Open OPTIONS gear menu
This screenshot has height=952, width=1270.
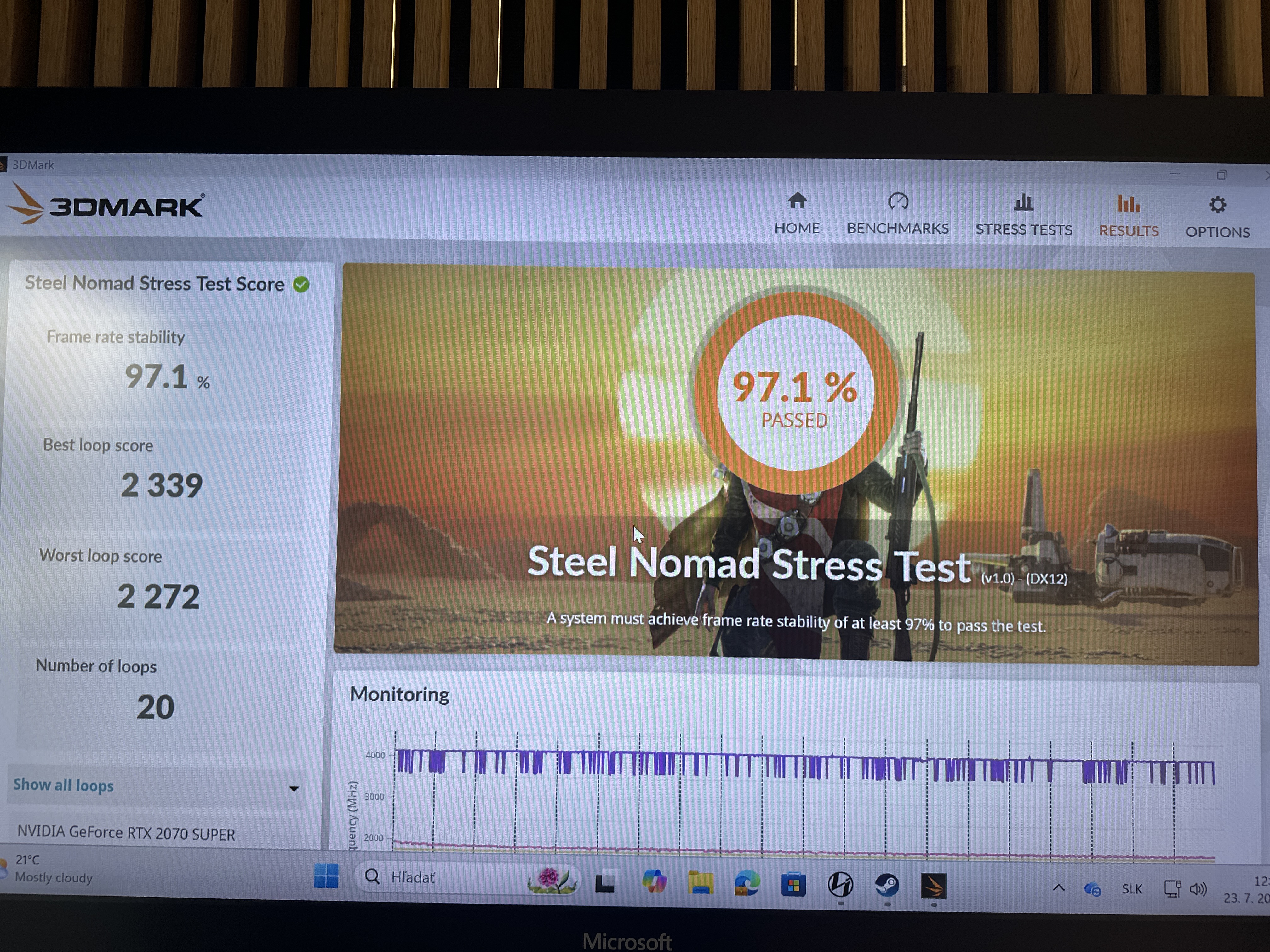1217,218
